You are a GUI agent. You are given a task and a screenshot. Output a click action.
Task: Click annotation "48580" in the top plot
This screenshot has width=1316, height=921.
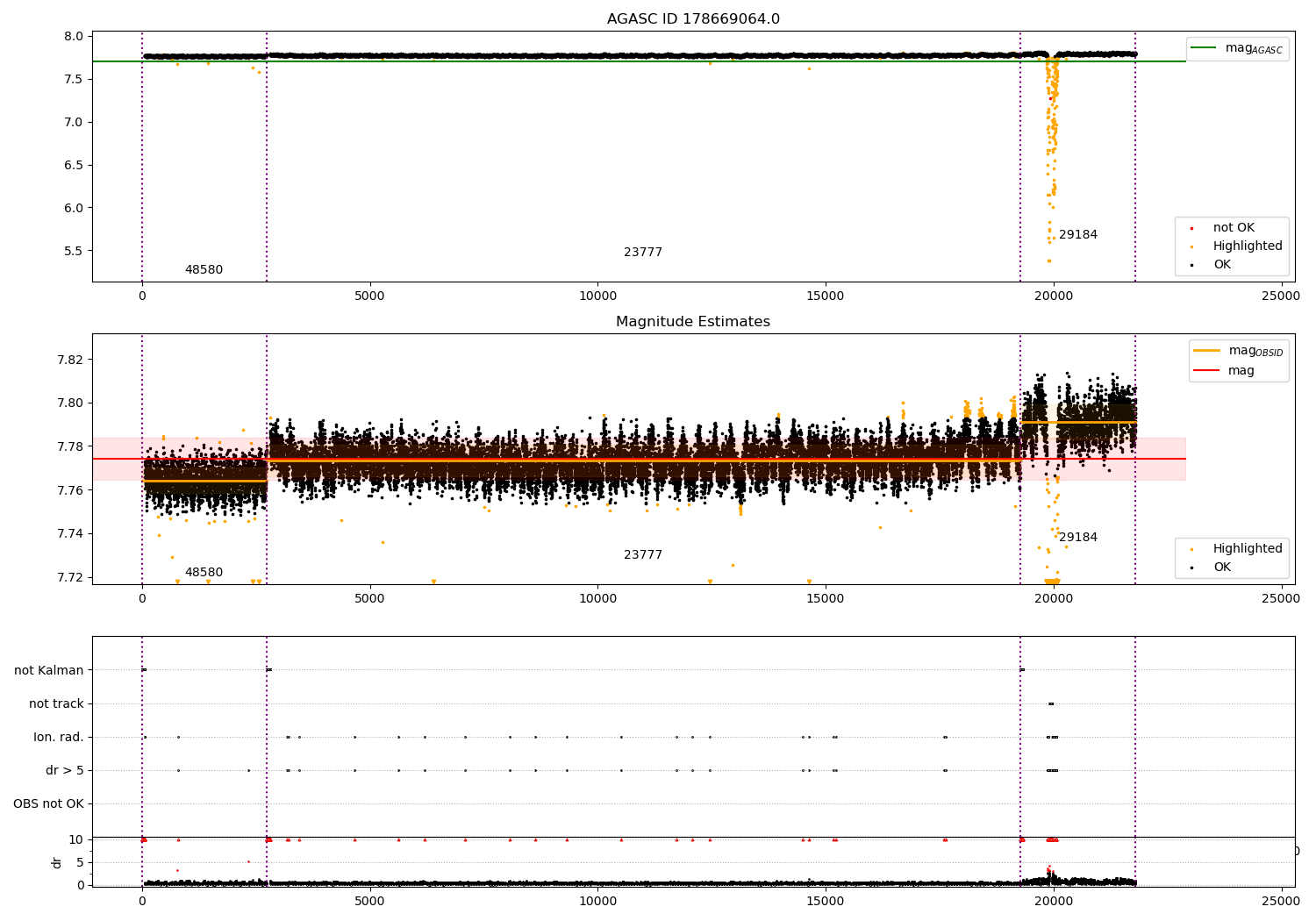click(x=204, y=270)
